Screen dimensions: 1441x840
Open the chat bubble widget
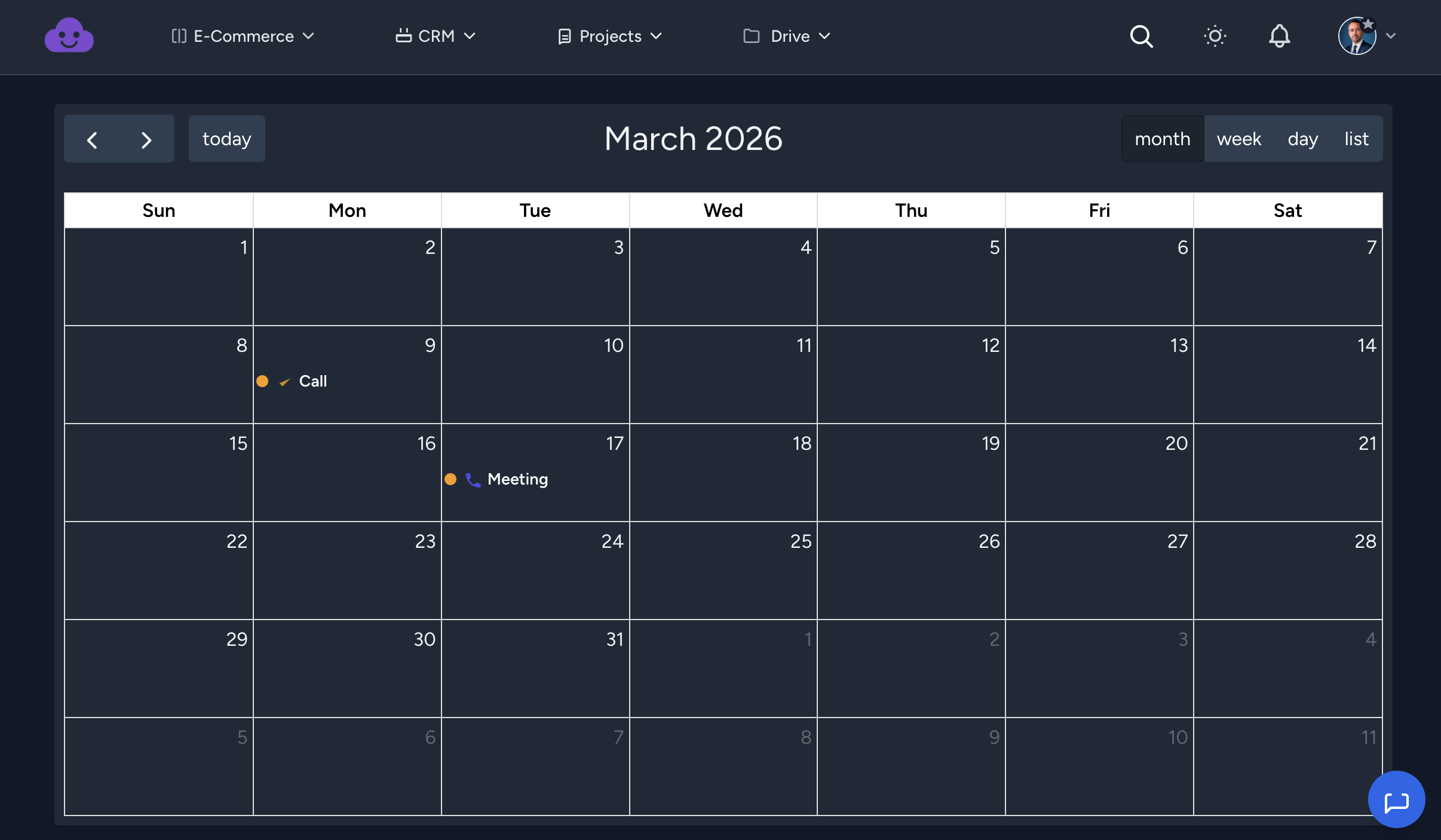1396,799
